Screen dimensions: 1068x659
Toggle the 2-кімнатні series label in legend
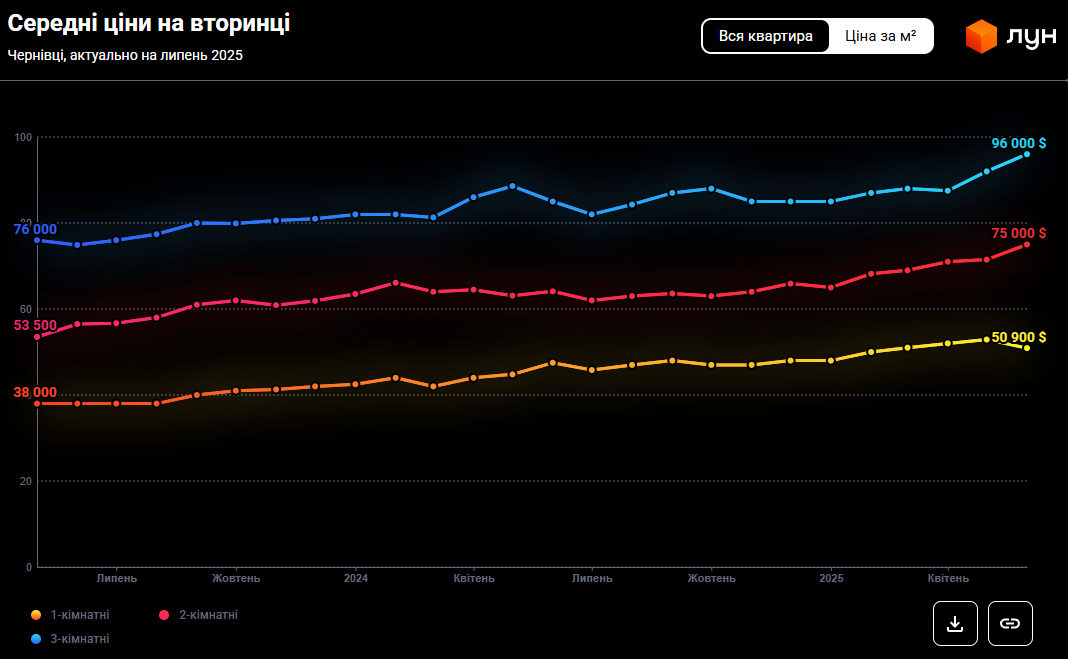208,615
